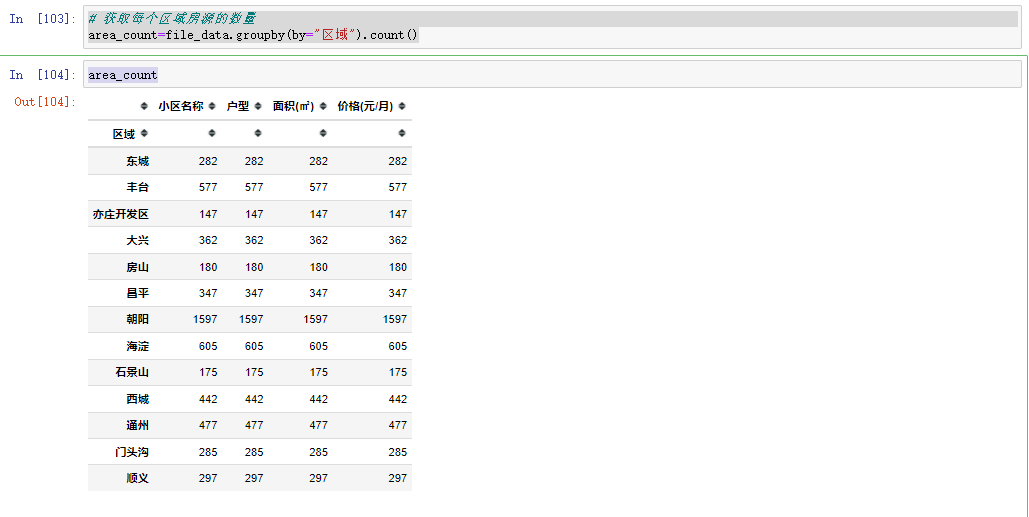This screenshot has width=1029, height=517.
Task: Sort arrows beside the 区域 index label
Action: tap(144, 133)
